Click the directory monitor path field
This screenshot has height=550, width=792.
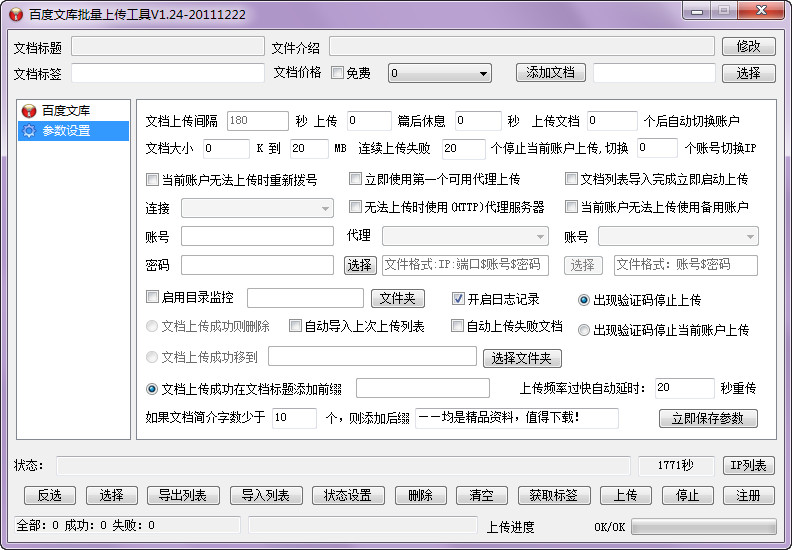click(305, 298)
